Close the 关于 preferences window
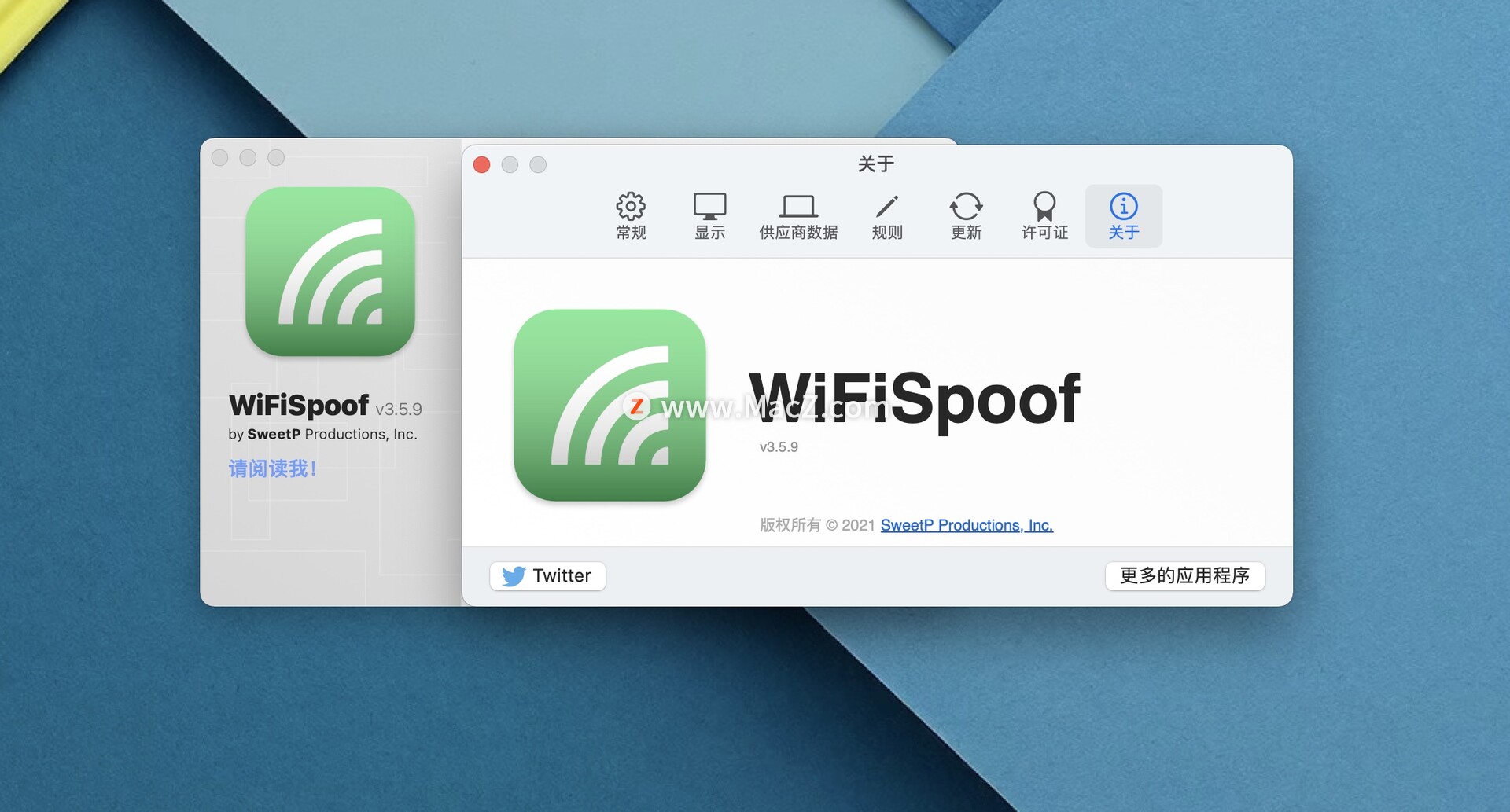Image resolution: width=1510 pixels, height=812 pixels. [x=482, y=164]
